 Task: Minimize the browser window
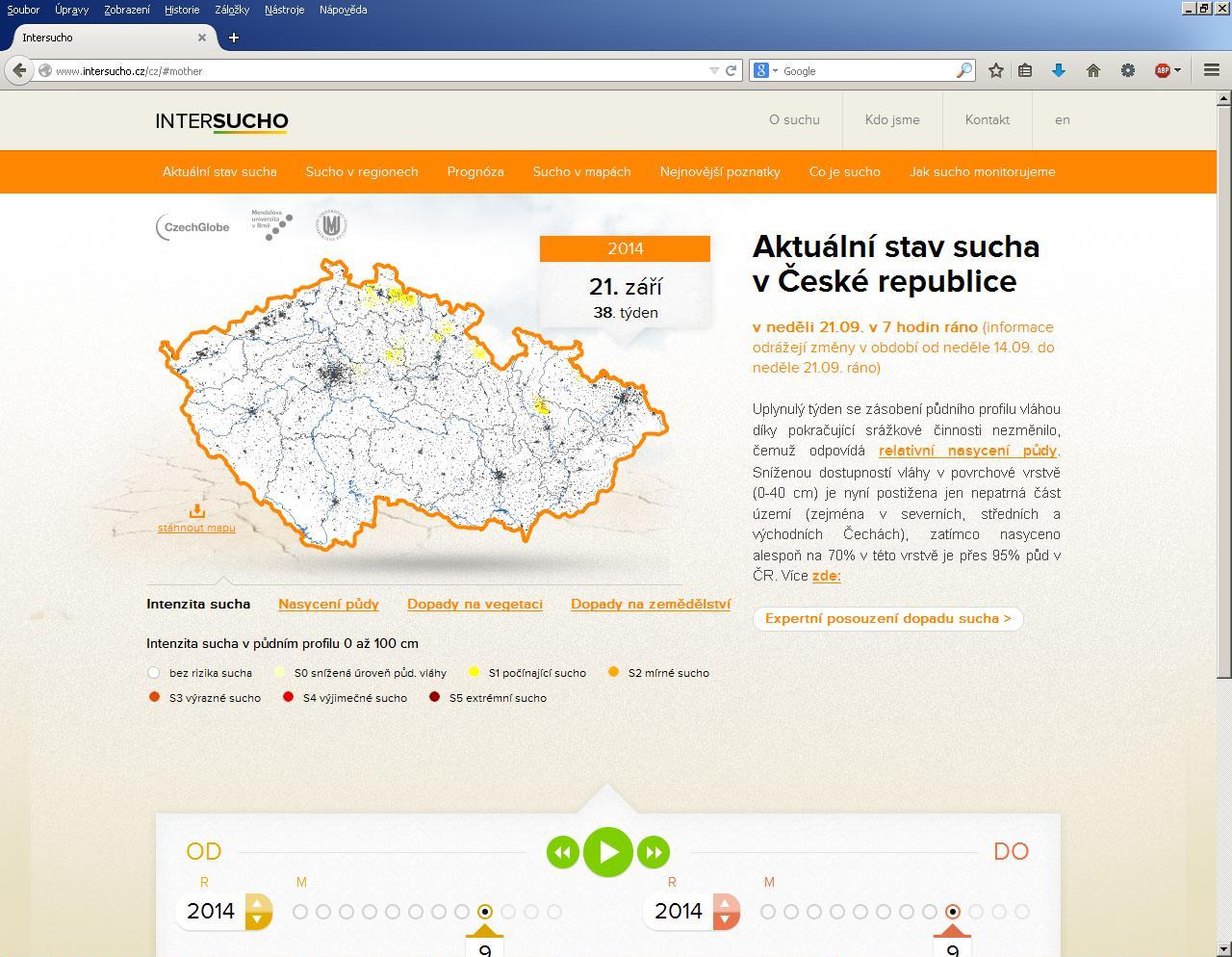(1189, 8)
